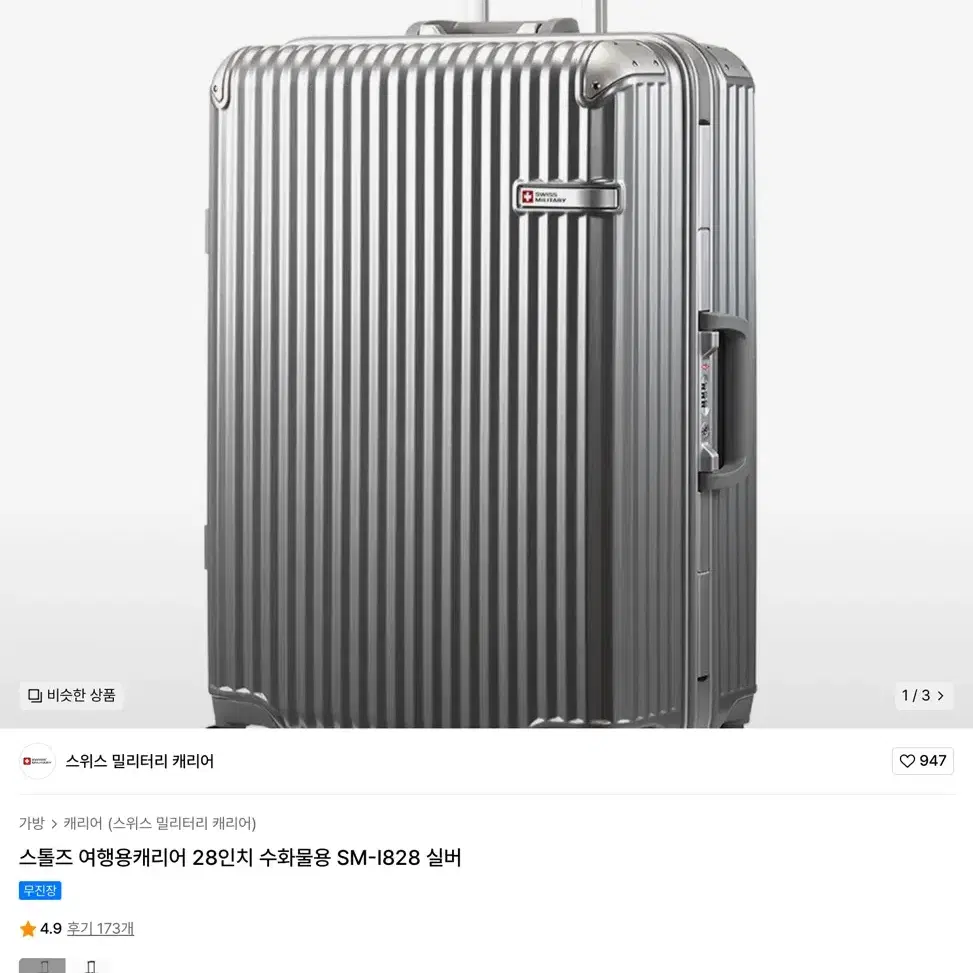Click the overlapping-squares icon beside 비슷한 상품
This screenshot has width=973, height=973.
click(x=35, y=696)
